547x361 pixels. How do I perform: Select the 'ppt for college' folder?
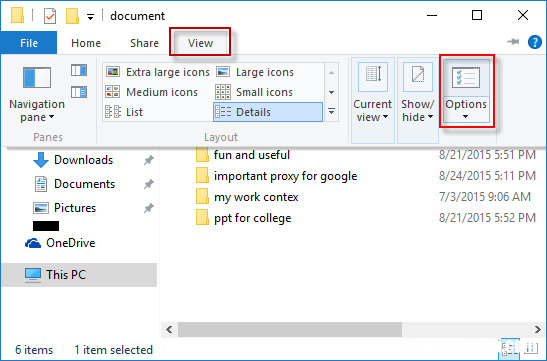coord(252,218)
